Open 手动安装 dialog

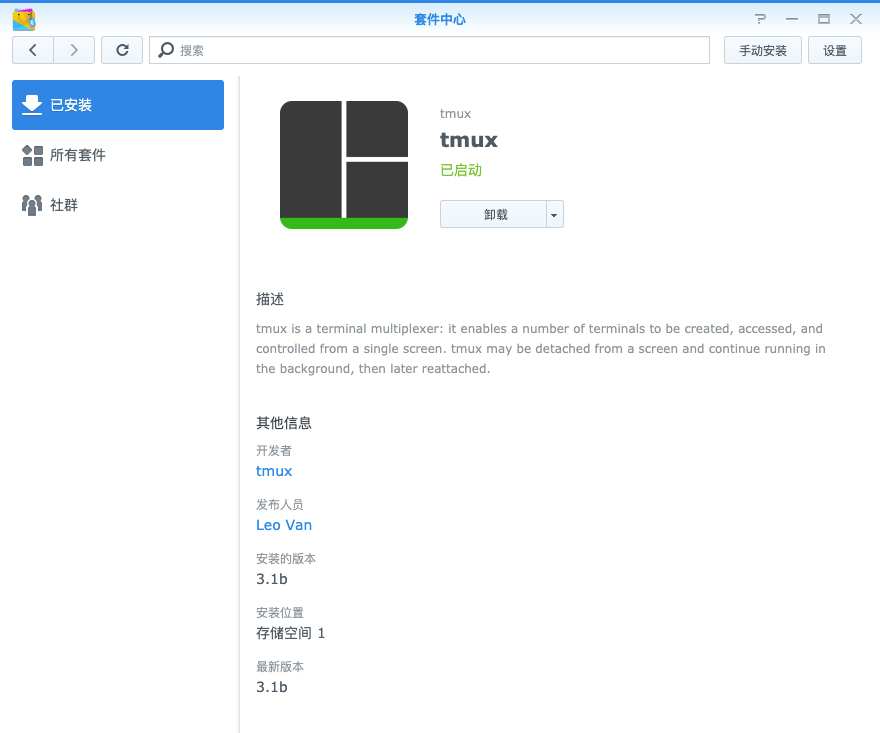click(x=762, y=50)
